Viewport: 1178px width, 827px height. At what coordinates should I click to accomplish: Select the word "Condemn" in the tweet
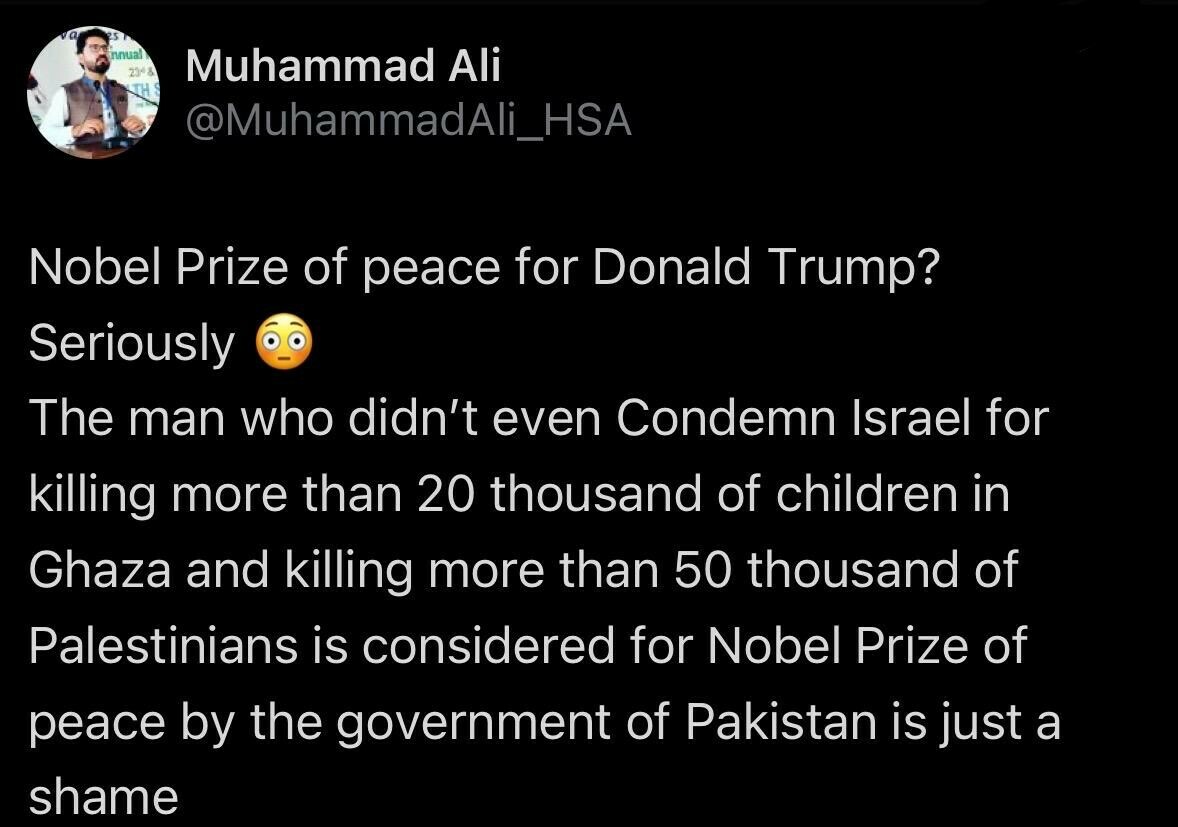click(x=726, y=418)
